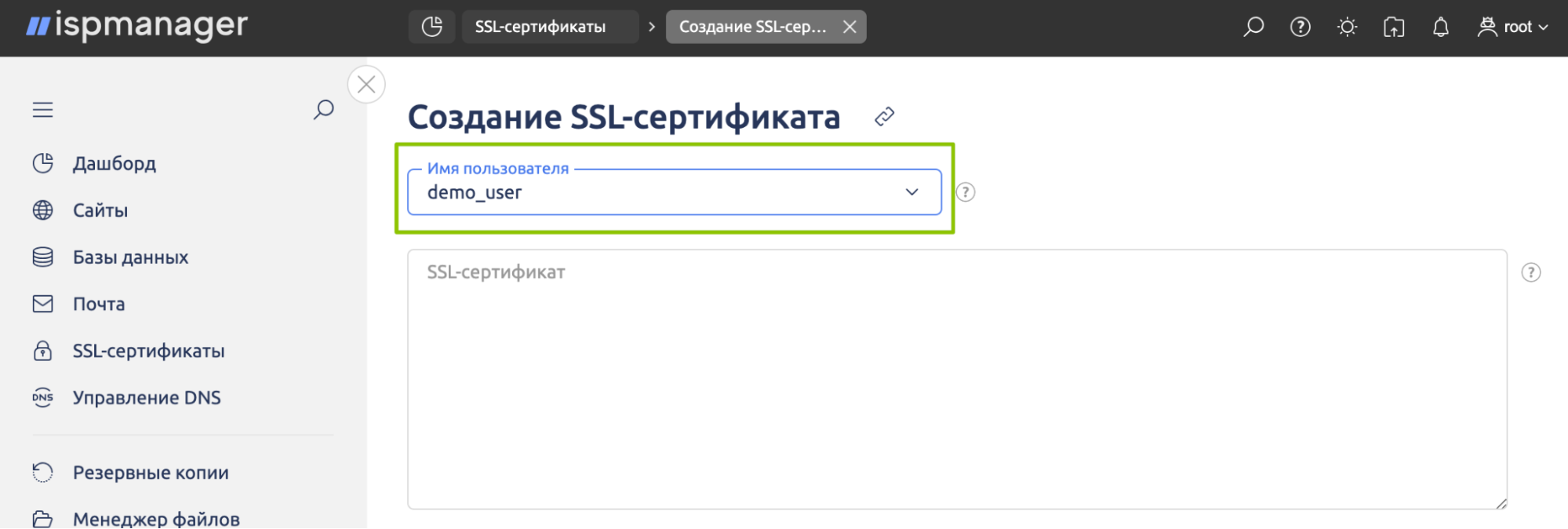Viewport: 1568px width, 529px height.
Task: Click the upload/export icon in header
Action: pyautogui.click(x=1394, y=27)
